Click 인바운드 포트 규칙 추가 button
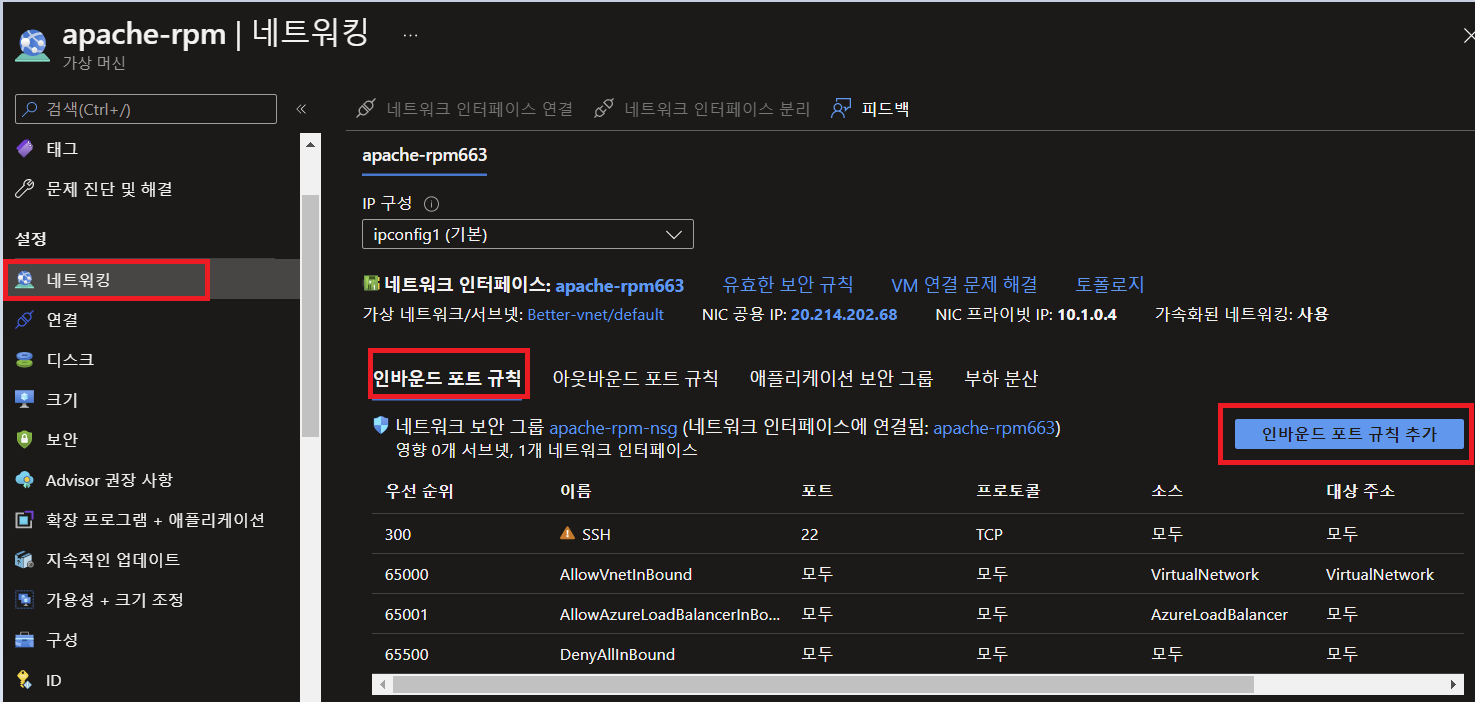The height and width of the screenshot is (702, 1475). click(1349, 434)
